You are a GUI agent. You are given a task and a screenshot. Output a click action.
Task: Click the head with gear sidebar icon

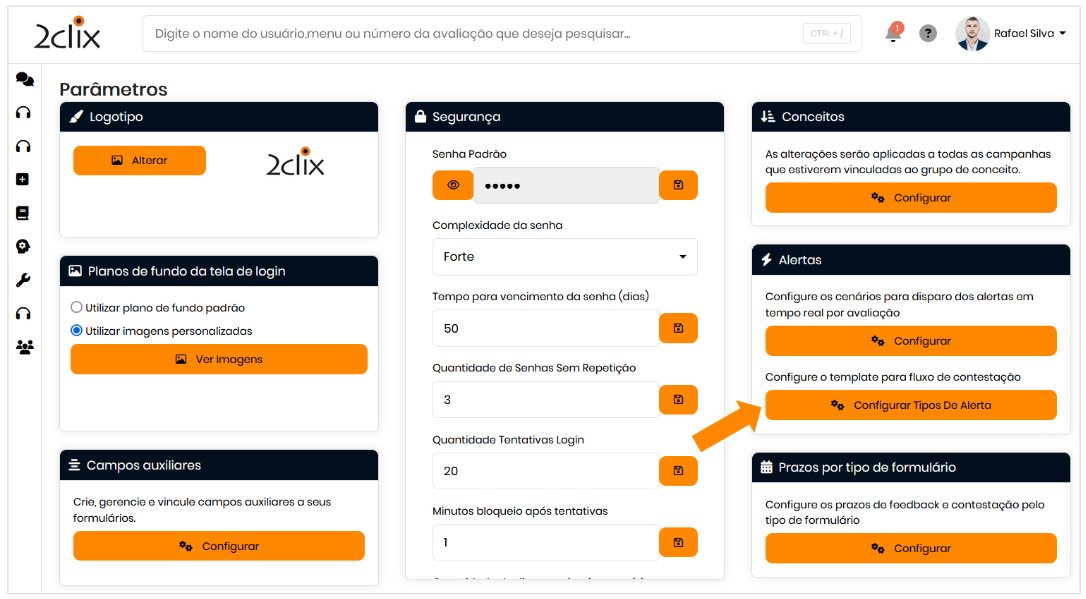[x=24, y=246]
